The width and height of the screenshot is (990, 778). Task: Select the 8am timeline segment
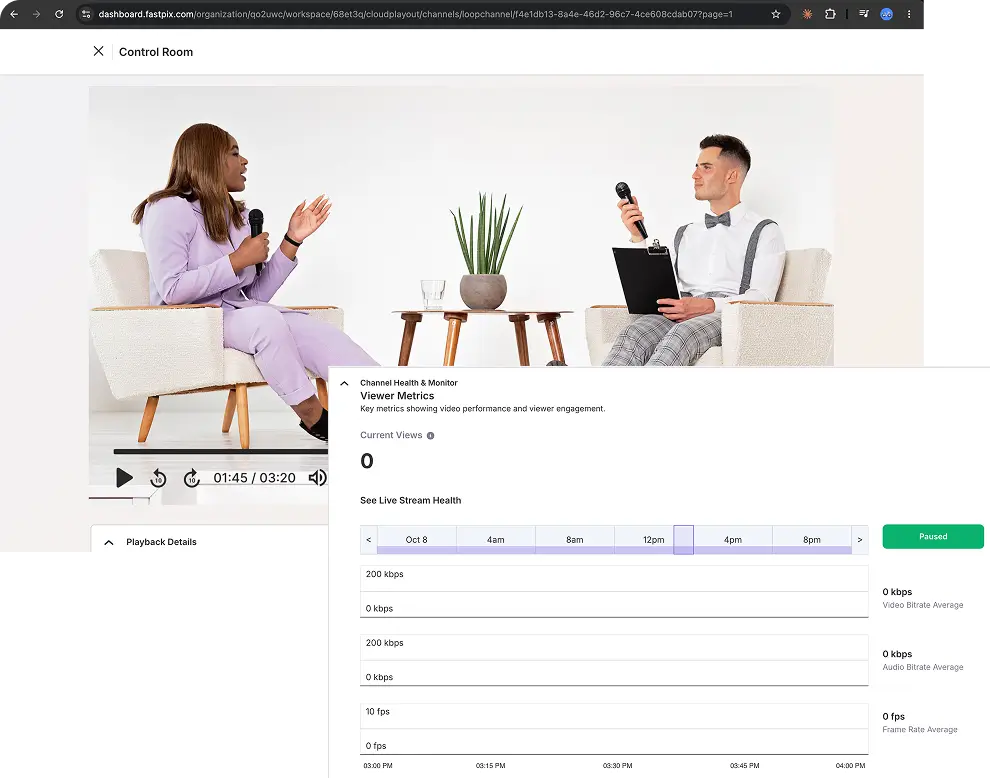tap(575, 540)
